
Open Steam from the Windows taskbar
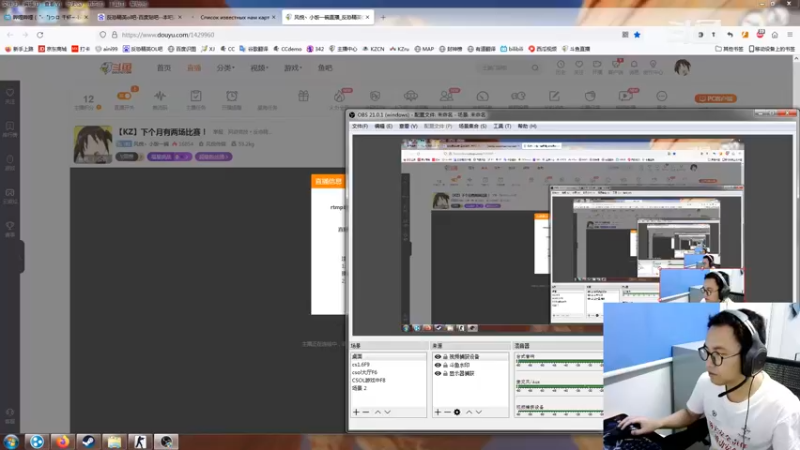[x=88, y=441]
